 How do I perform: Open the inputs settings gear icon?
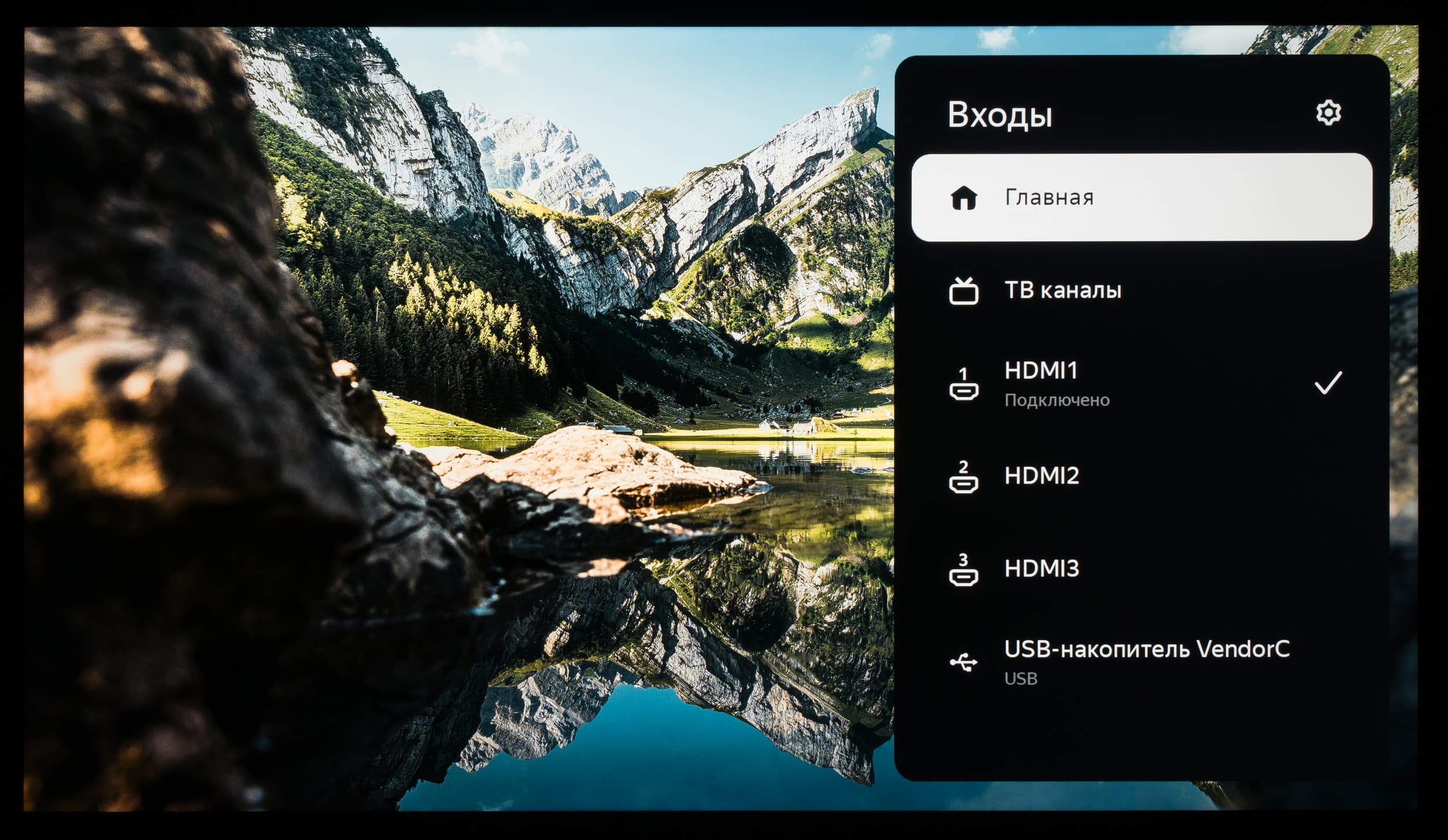coord(1328,113)
